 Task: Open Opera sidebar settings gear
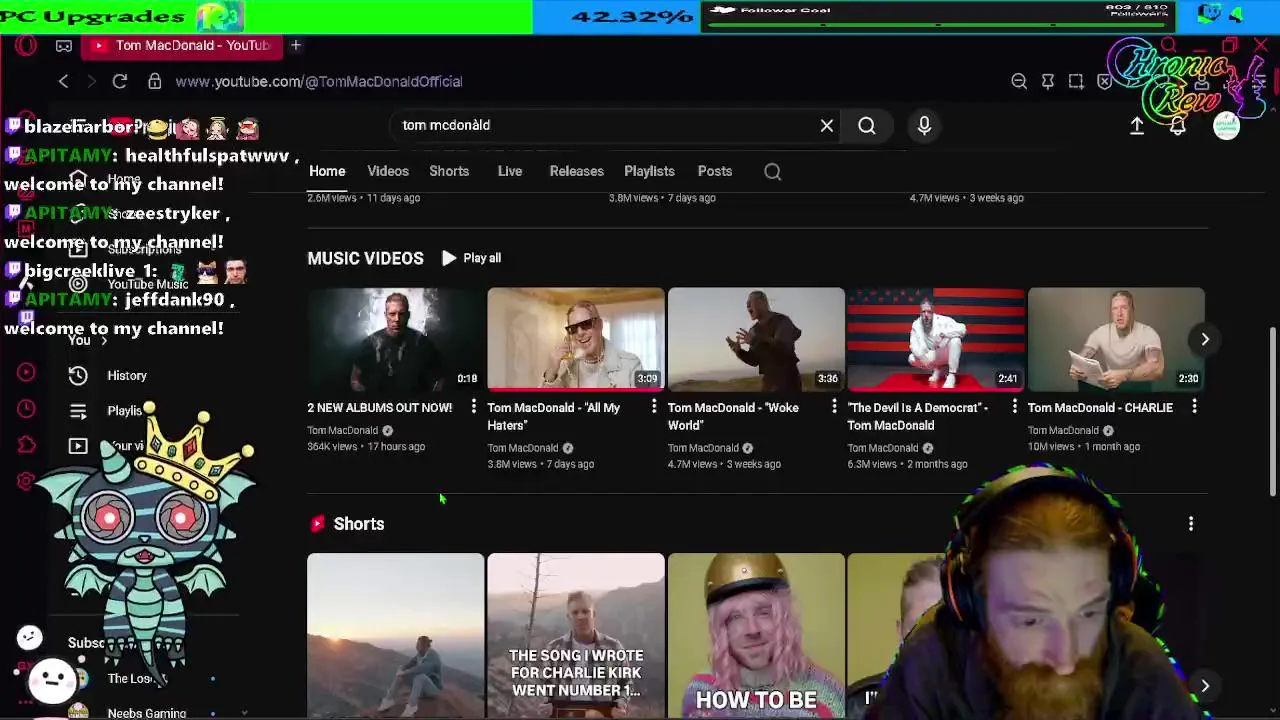coord(26,481)
